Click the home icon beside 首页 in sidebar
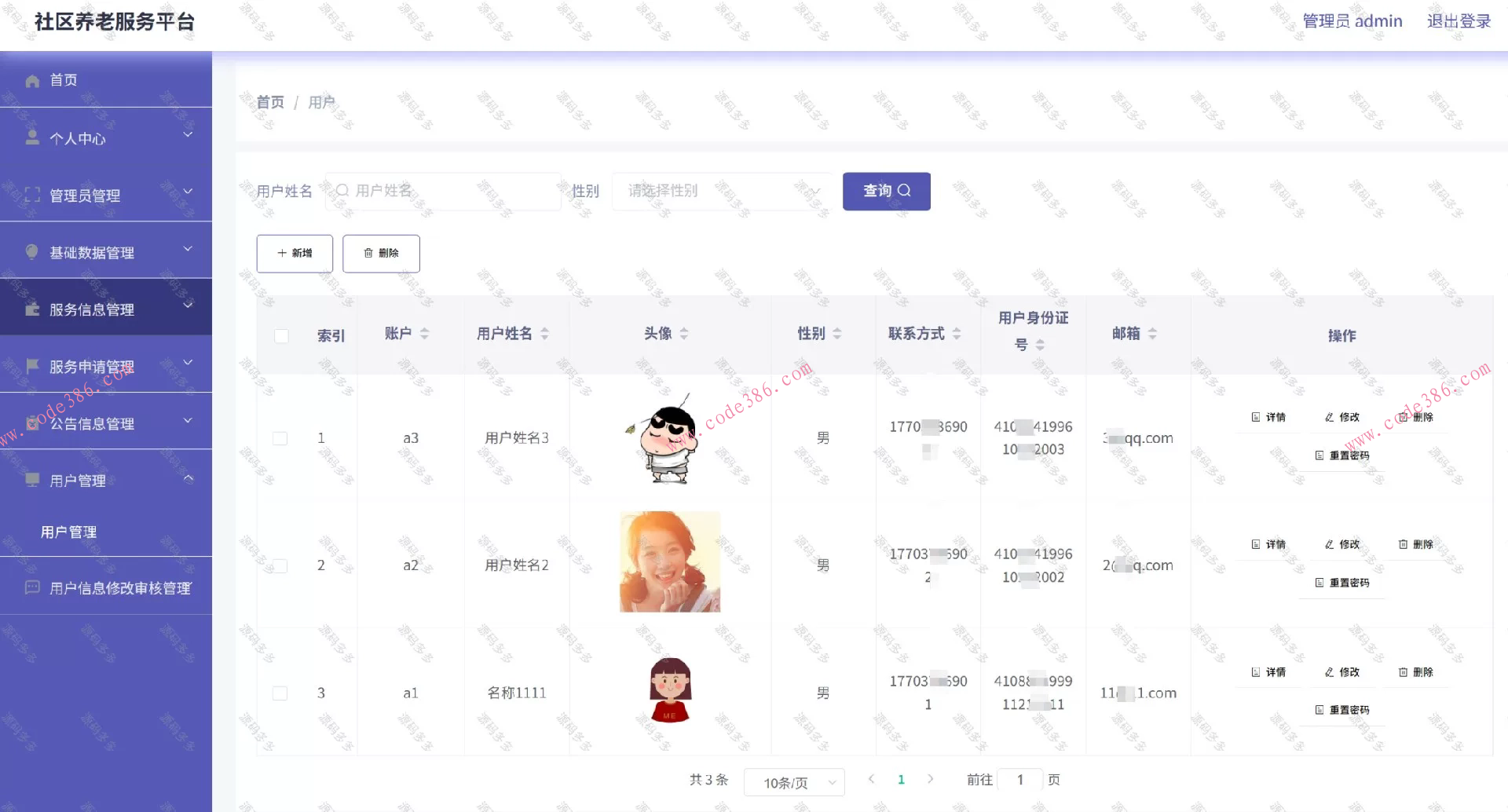 coord(32,79)
